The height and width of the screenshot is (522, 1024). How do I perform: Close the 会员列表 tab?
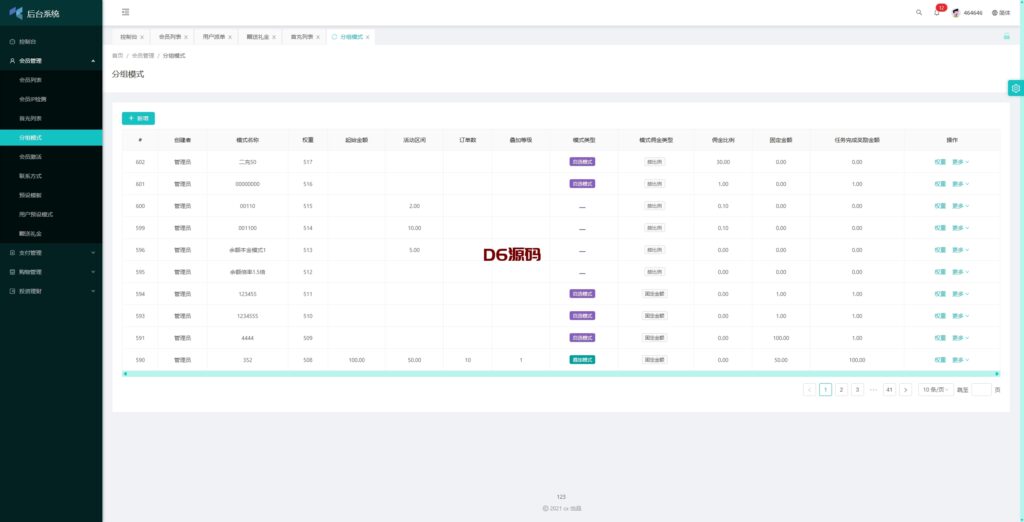(186, 37)
